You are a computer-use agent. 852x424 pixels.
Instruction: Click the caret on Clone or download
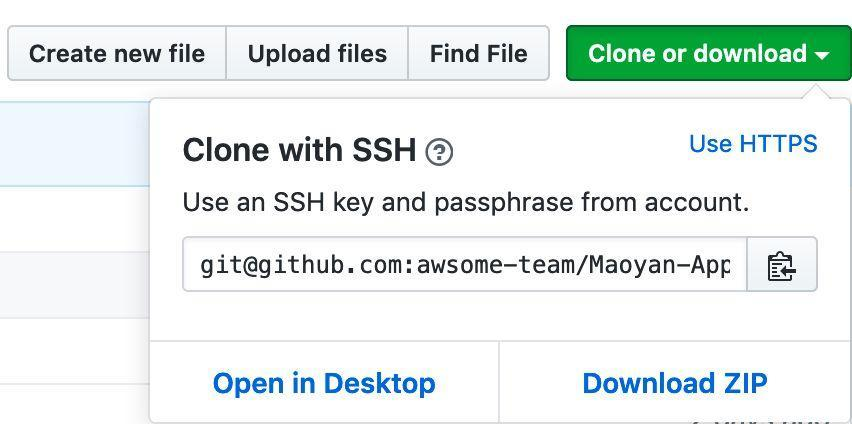[x=822, y=55]
